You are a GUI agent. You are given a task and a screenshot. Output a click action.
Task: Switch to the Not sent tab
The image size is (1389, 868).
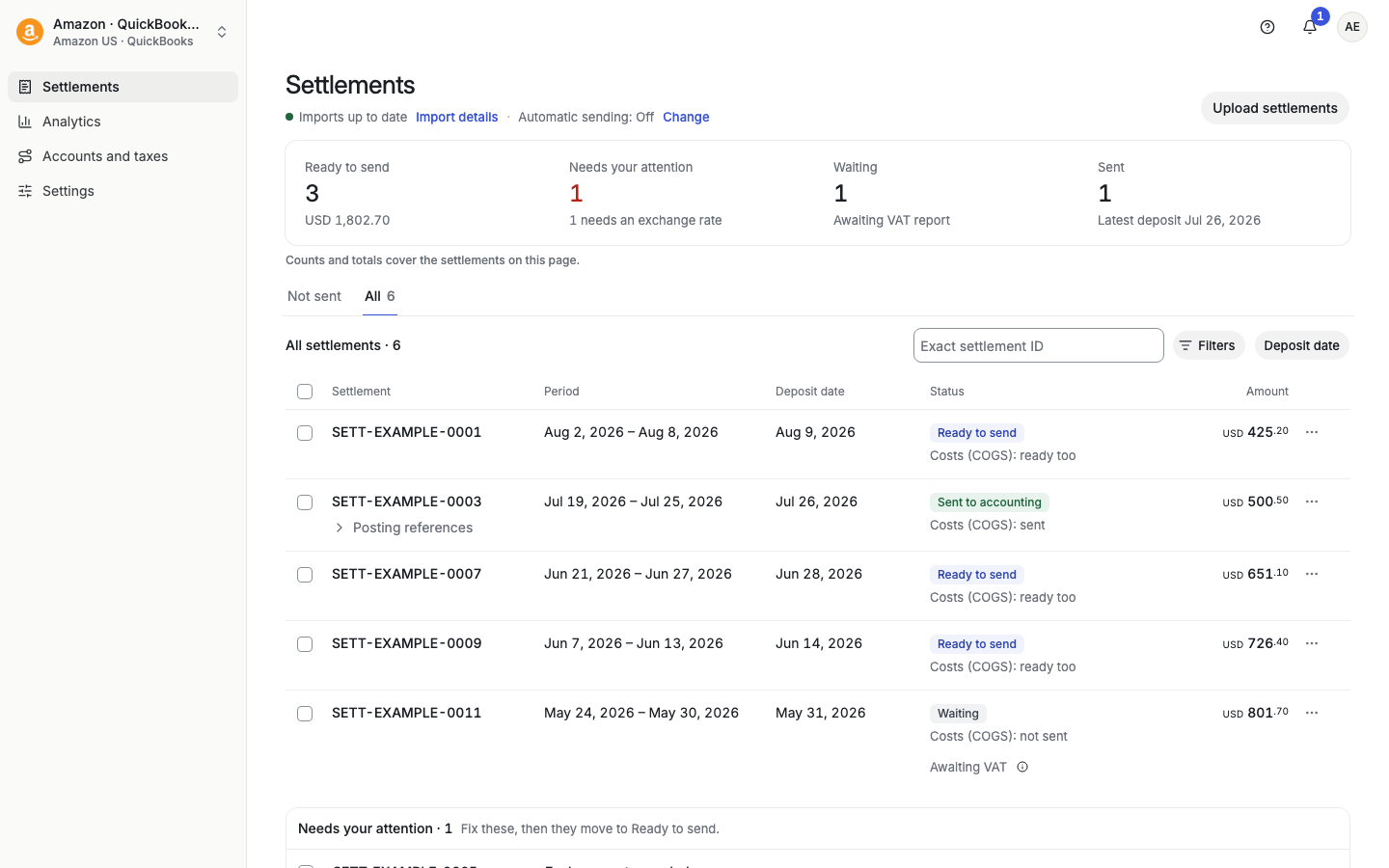314,296
